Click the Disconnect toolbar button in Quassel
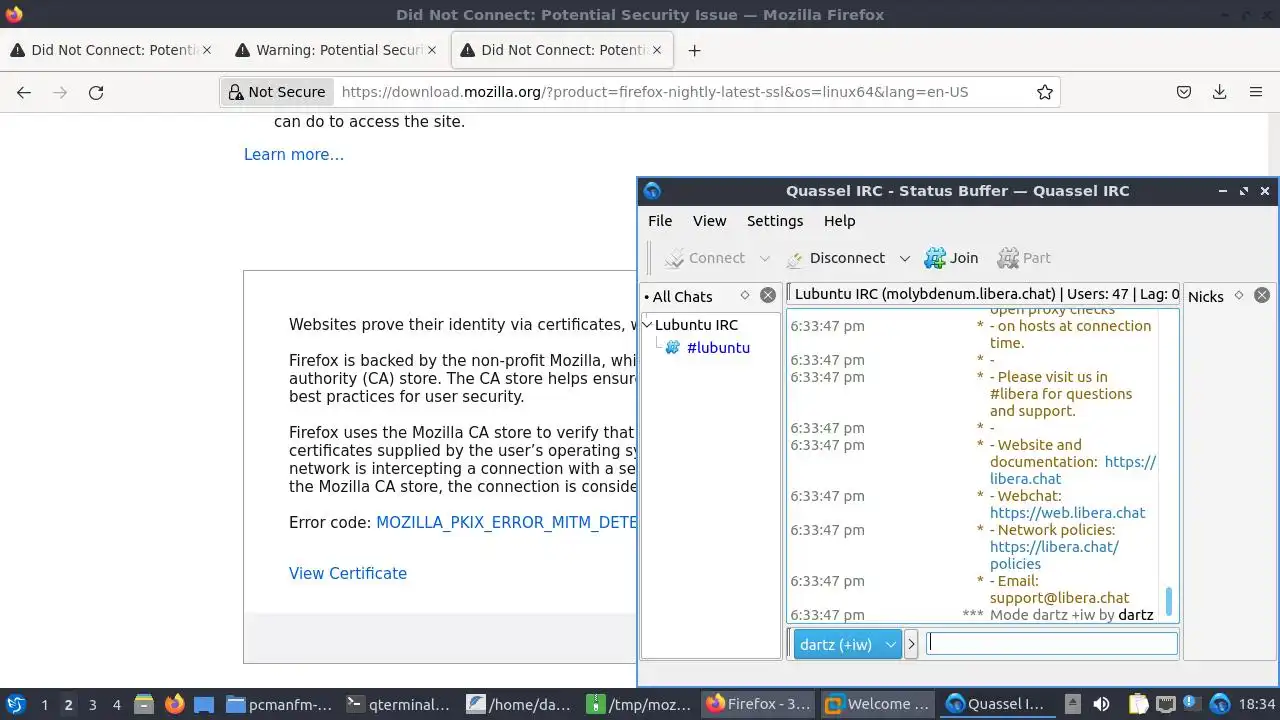Screen dimensions: 1280x720 coord(836,258)
